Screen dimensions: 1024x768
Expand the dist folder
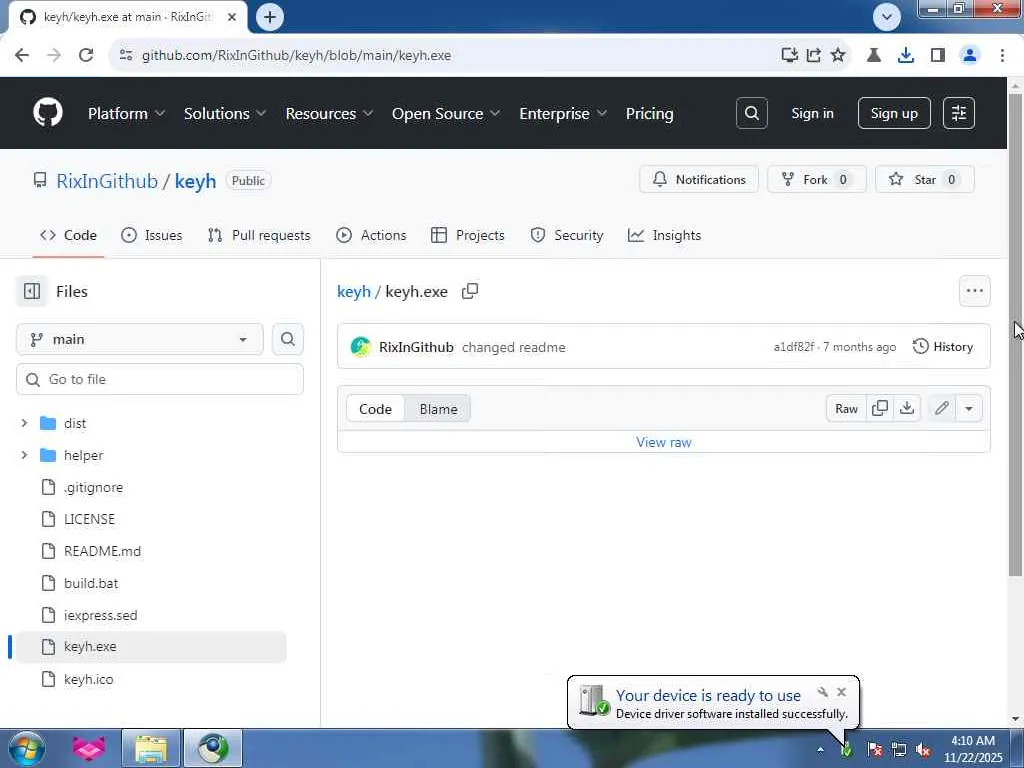coord(24,423)
